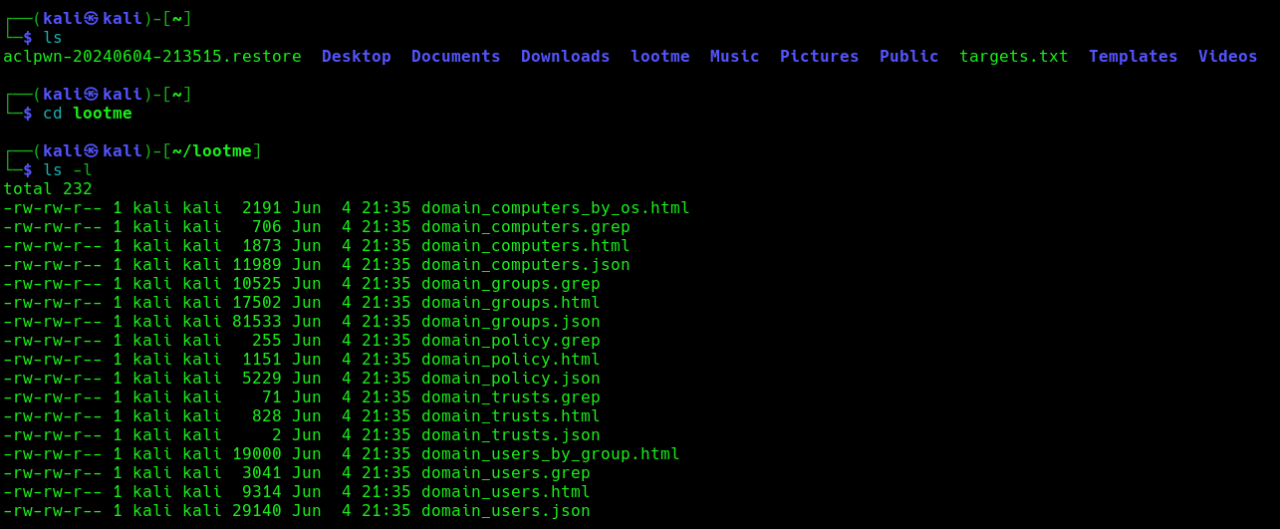Click the file size value 19000
The height and width of the screenshot is (529, 1280).
coord(257,454)
